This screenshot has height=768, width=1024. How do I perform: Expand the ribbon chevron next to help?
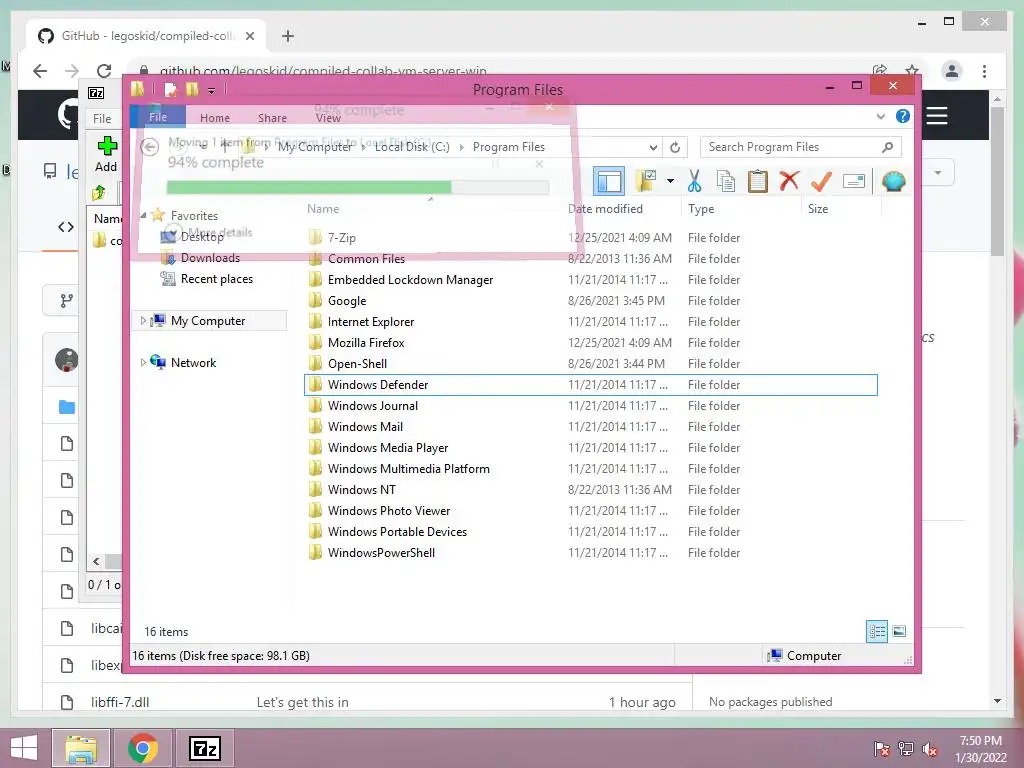click(x=880, y=116)
